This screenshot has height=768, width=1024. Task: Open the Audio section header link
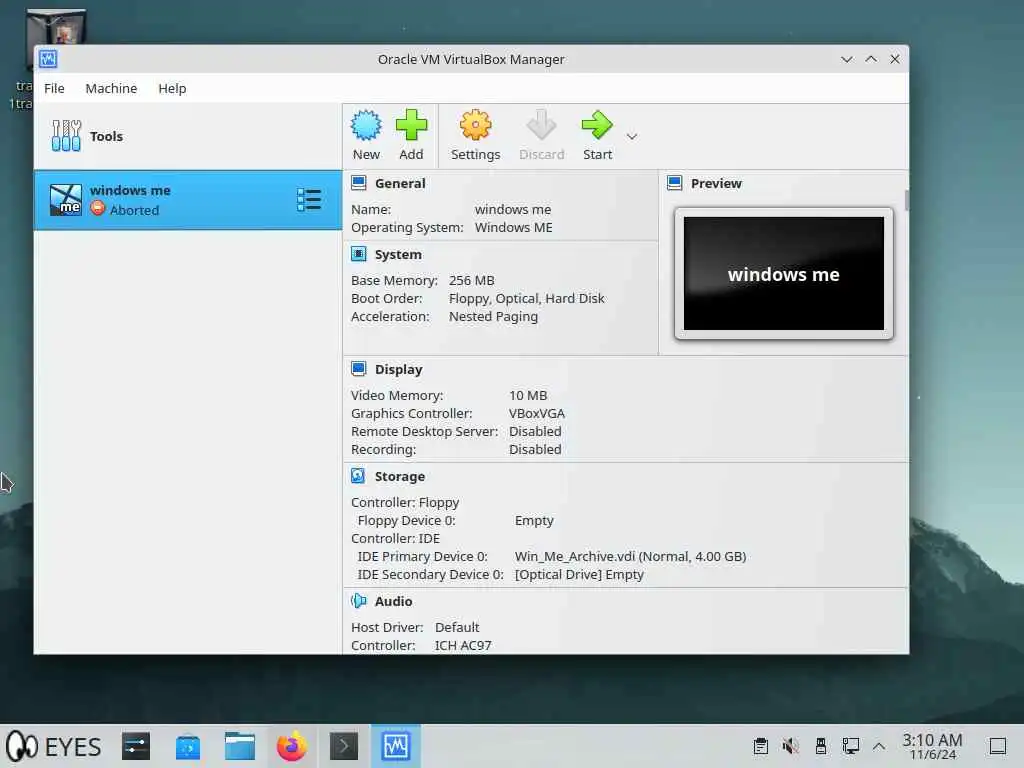point(393,601)
